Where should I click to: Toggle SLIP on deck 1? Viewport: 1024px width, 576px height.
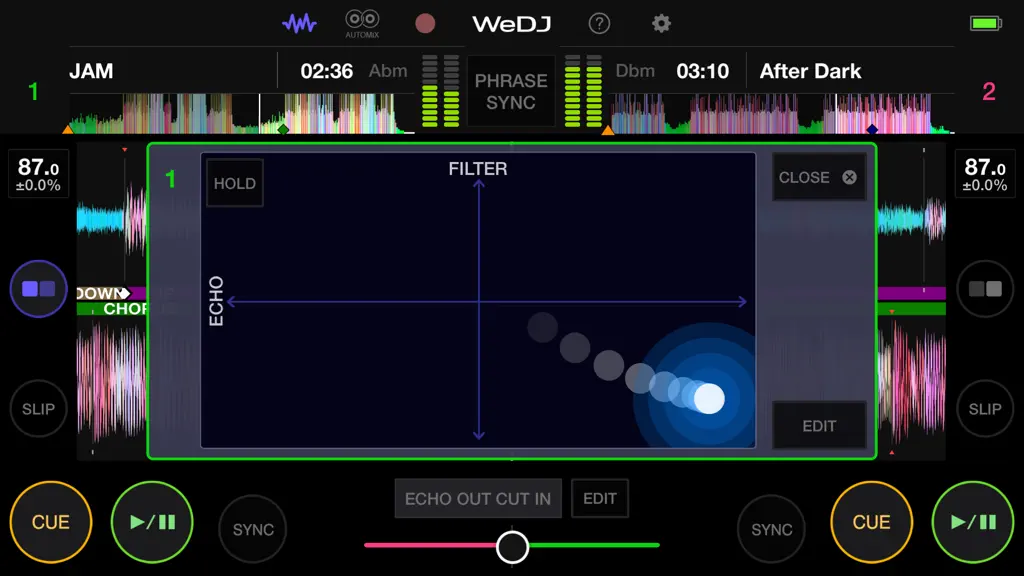(x=39, y=409)
